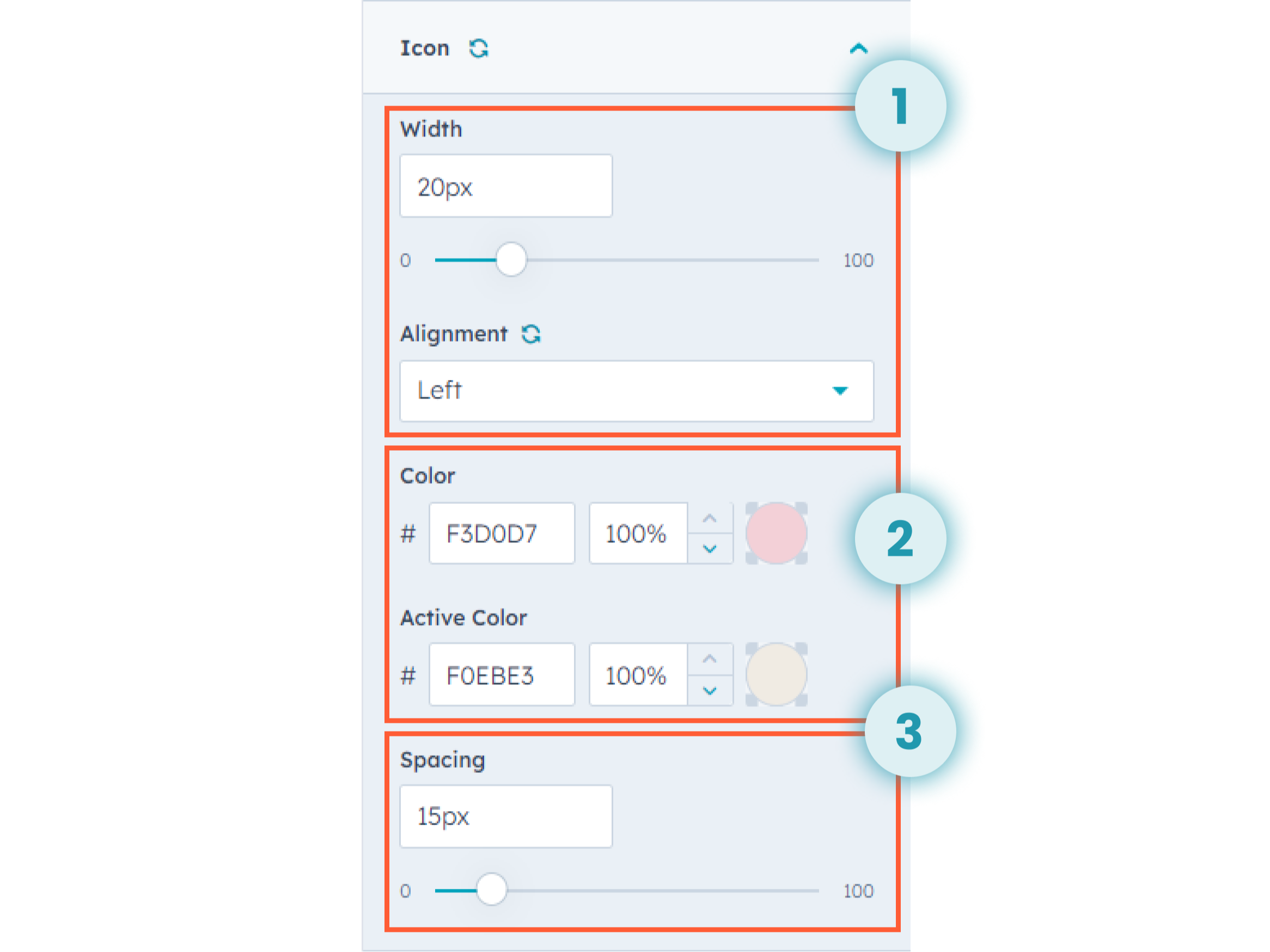The height and width of the screenshot is (952, 1270).
Task: Open the beige Active Color swatch picker
Action: (x=776, y=674)
